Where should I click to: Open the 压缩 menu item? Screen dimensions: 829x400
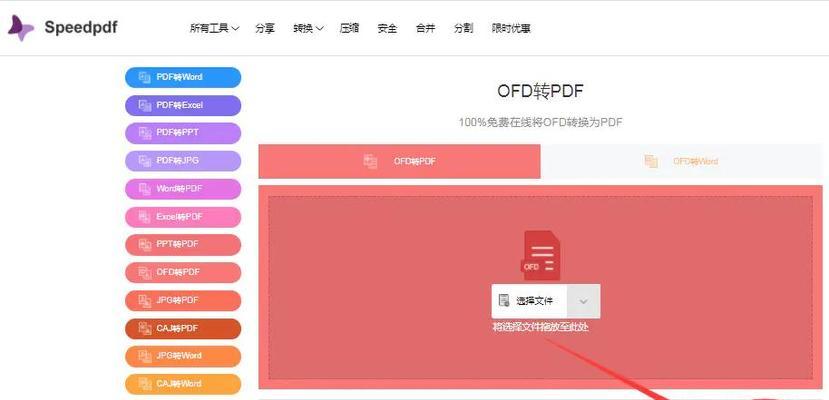pos(349,29)
